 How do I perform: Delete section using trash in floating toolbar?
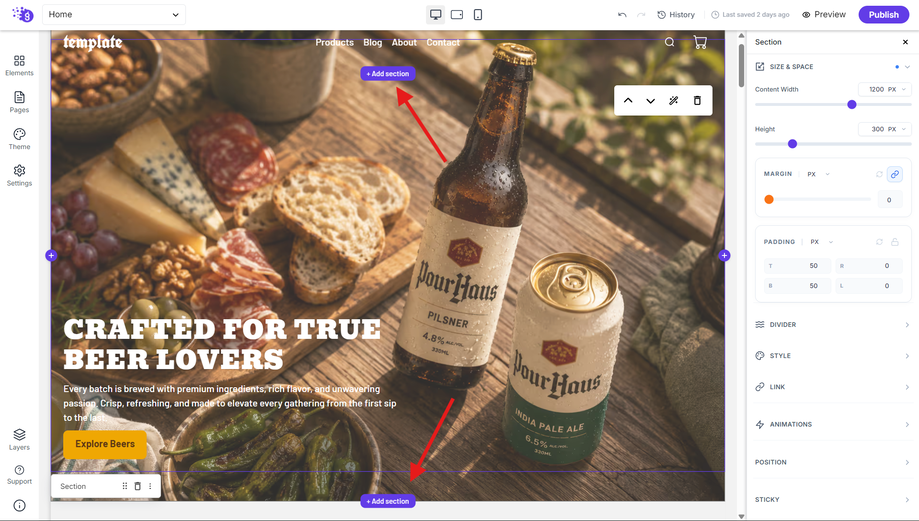coord(697,100)
